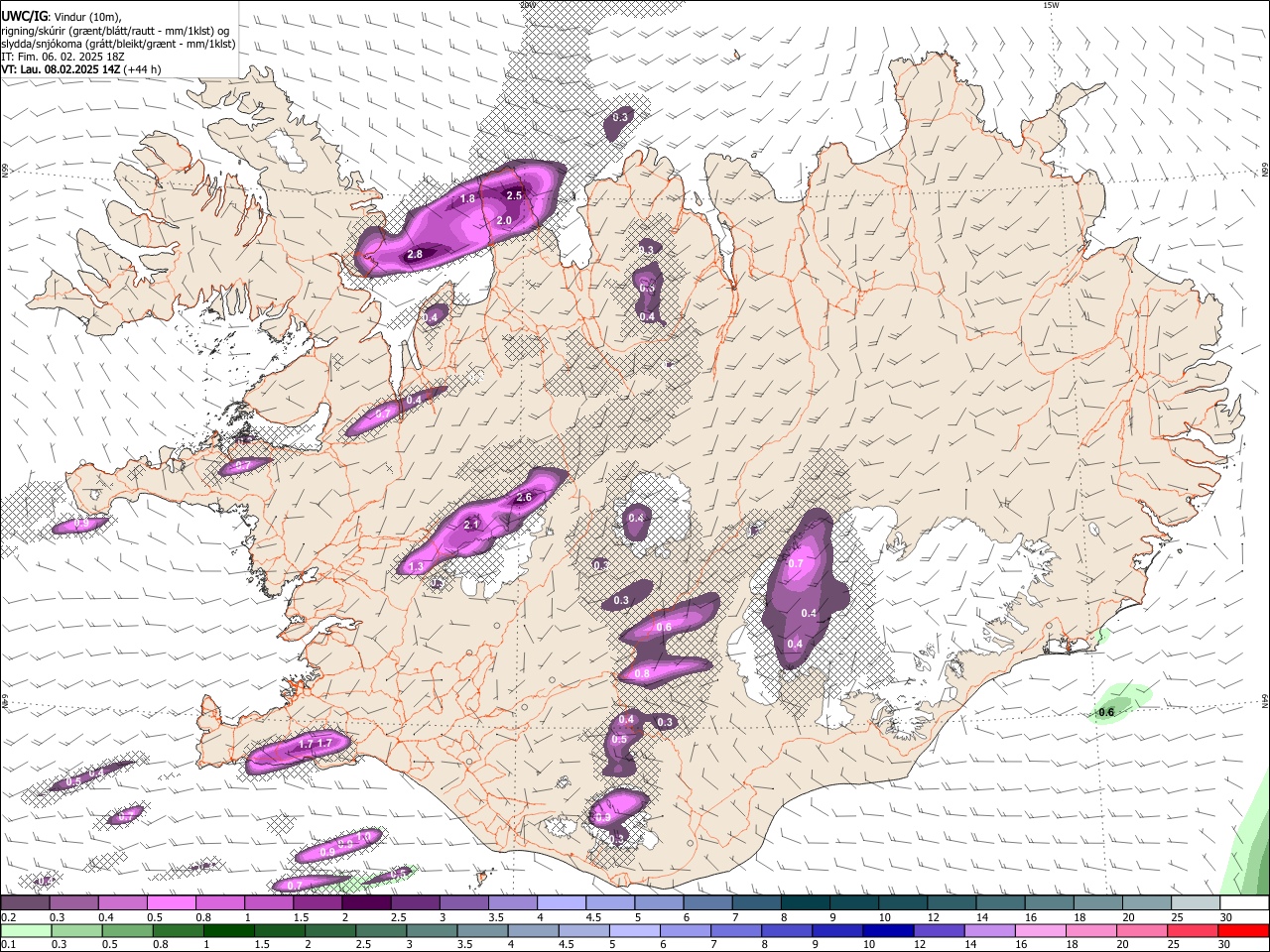Select the 0.8 value label on the map
Image resolution: width=1270 pixels, height=952 pixels.
[642, 674]
